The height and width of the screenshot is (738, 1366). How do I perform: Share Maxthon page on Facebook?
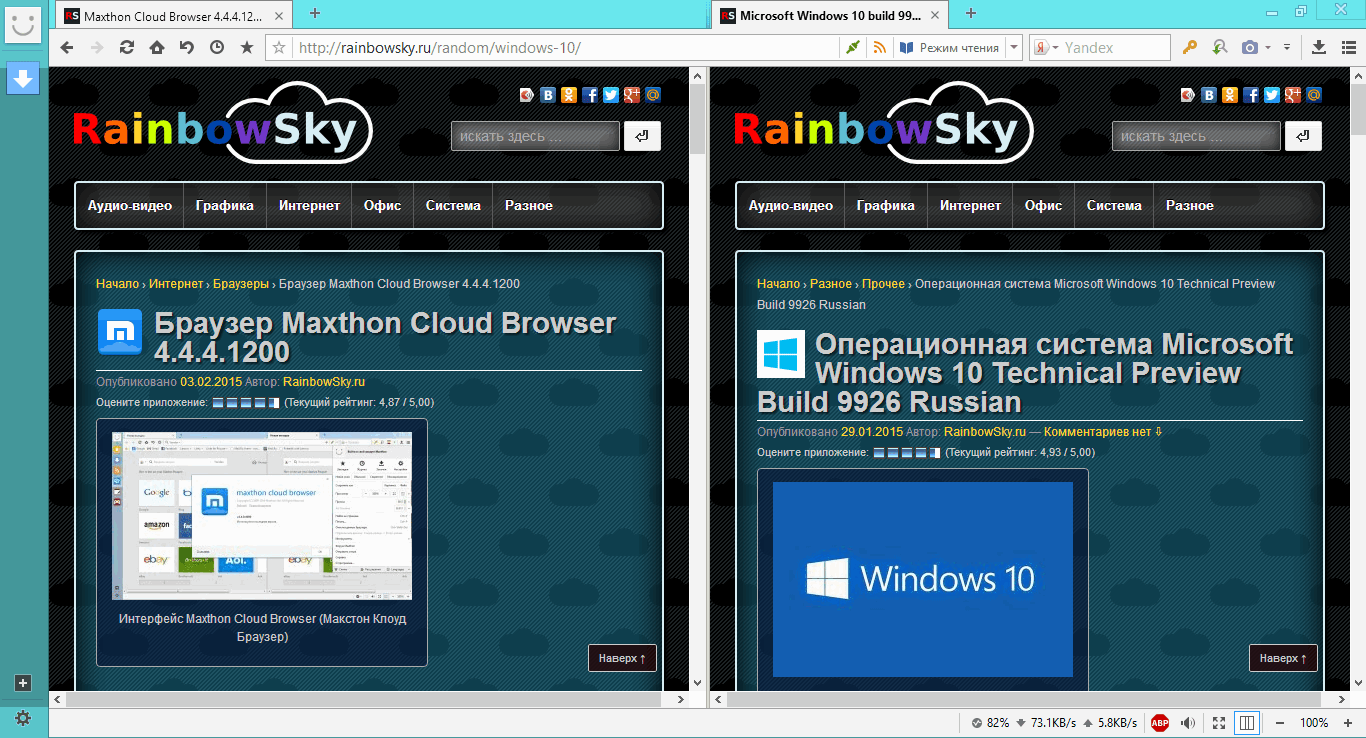point(590,95)
